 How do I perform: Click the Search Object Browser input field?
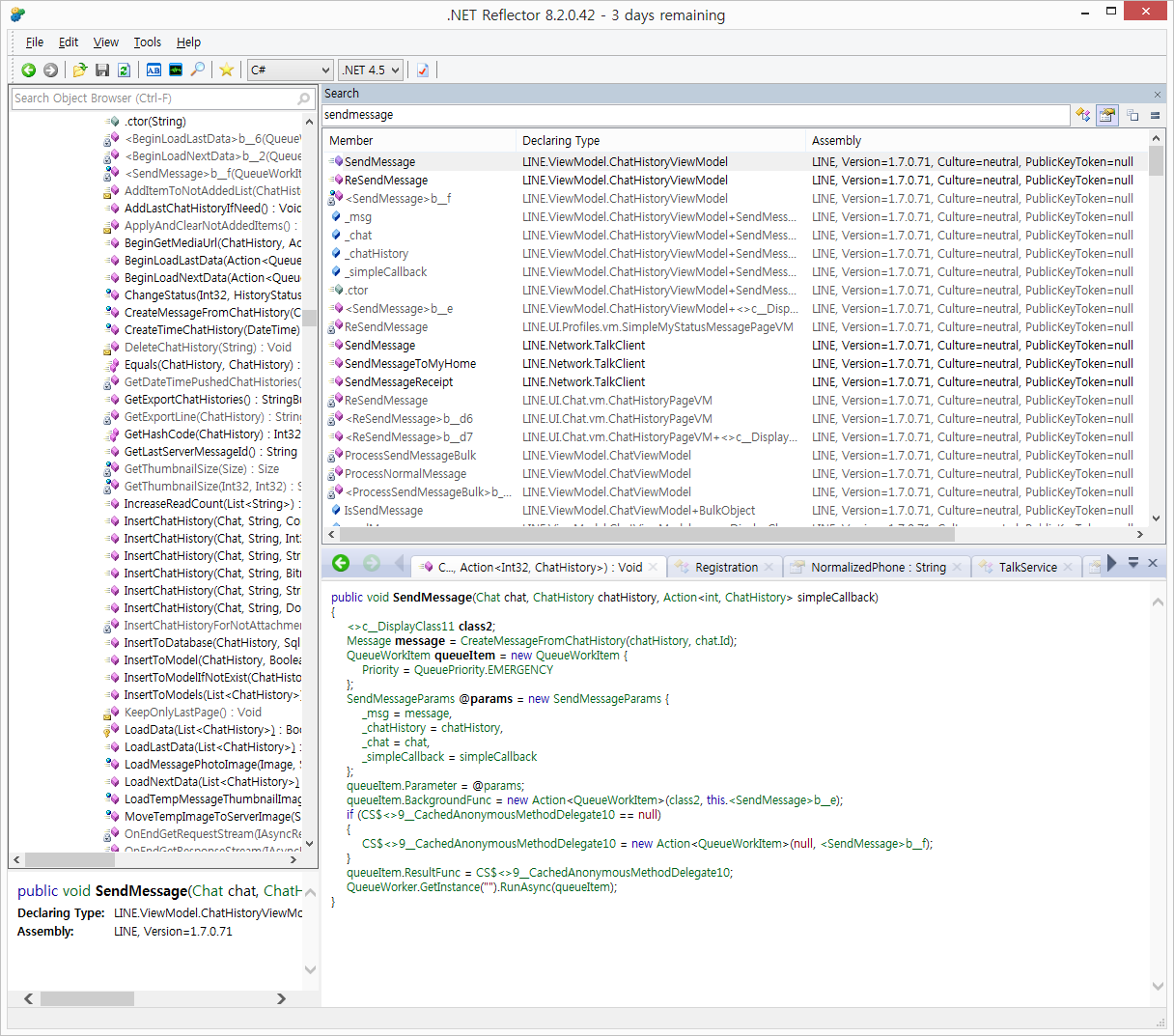tap(153, 98)
